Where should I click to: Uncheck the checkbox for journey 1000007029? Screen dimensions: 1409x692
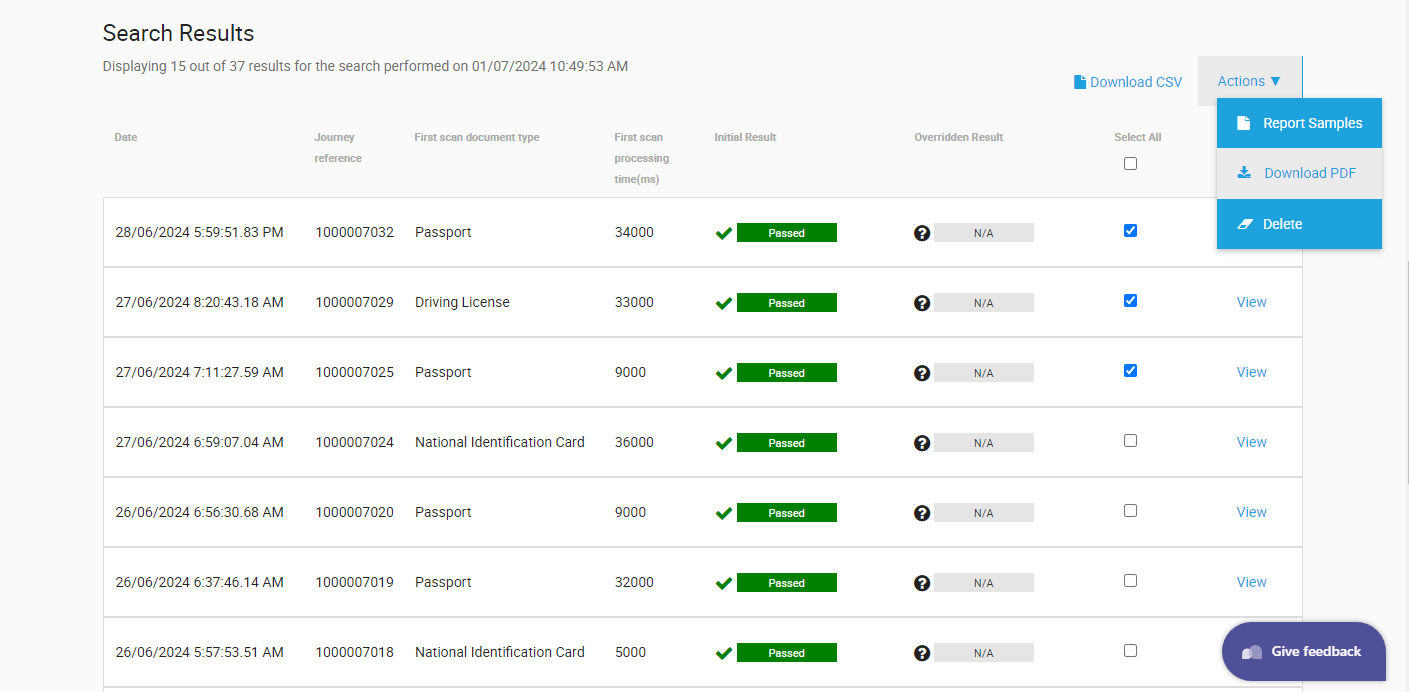(1130, 301)
